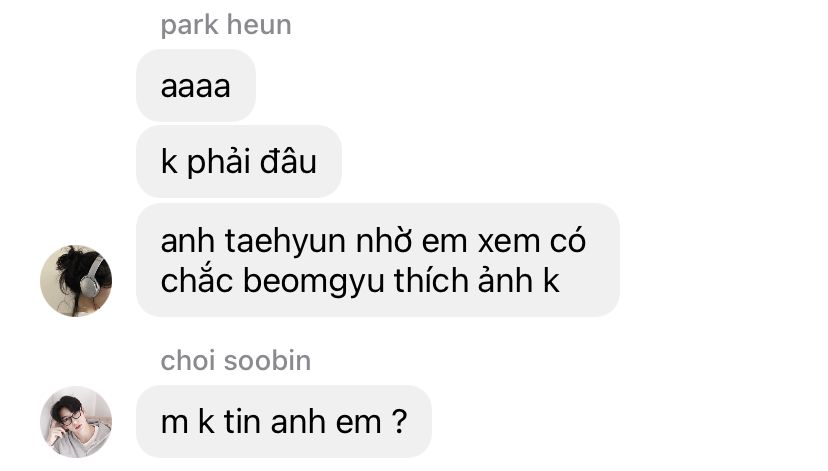The height and width of the screenshot is (471, 828).
Task: Open choi soobin's profile picture with glasses
Action: pos(76,422)
